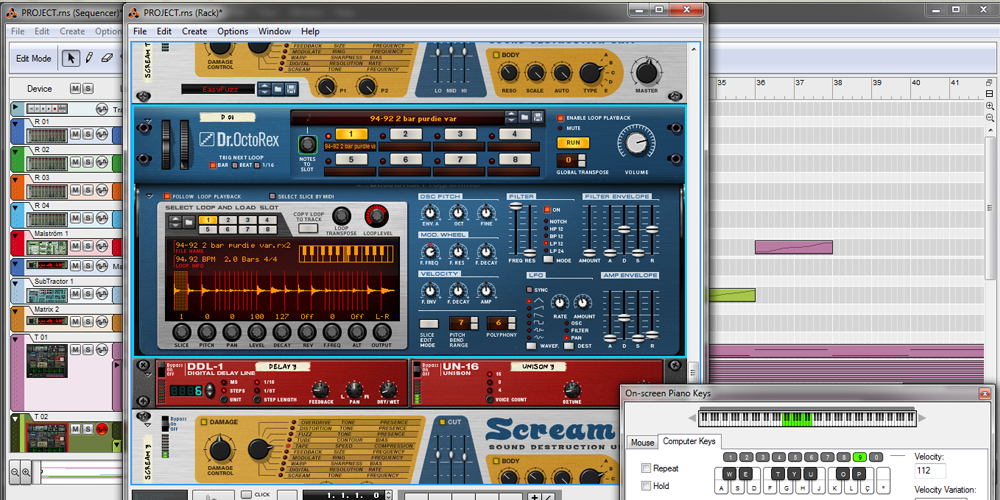1000x500 pixels.
Task: Toggle LFO Sync button
Action: tap(530, 290)
